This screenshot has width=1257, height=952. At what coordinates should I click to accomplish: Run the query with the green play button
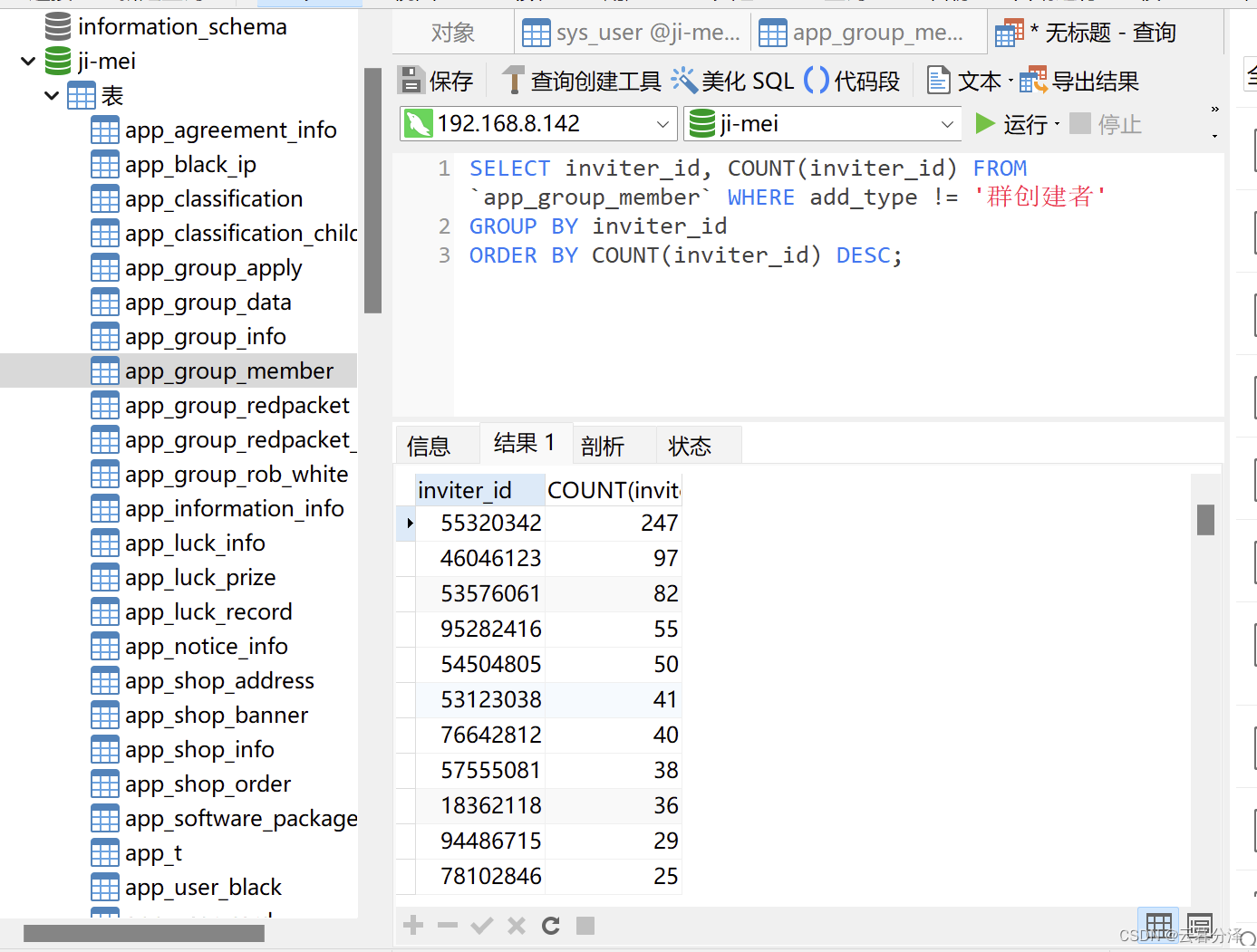pyautogui.click(x=985, y=123)
